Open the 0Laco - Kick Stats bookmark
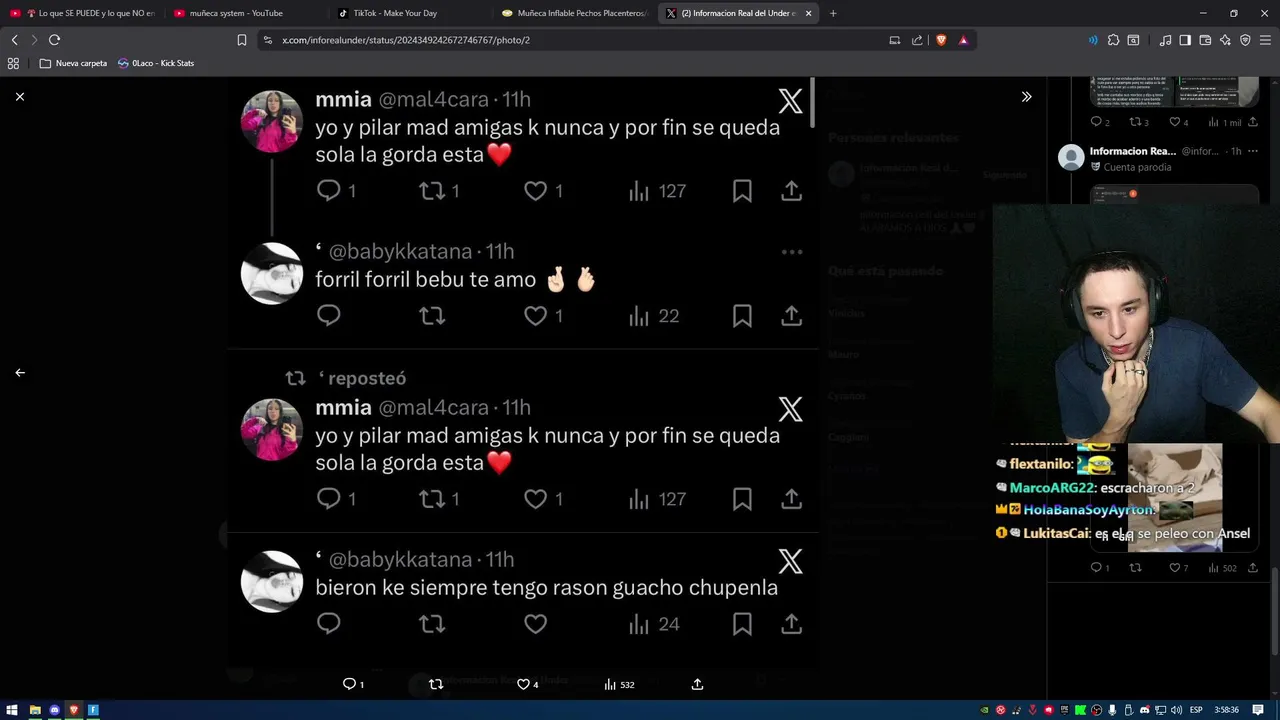1280x720 pixels. [x=156, y=63]
